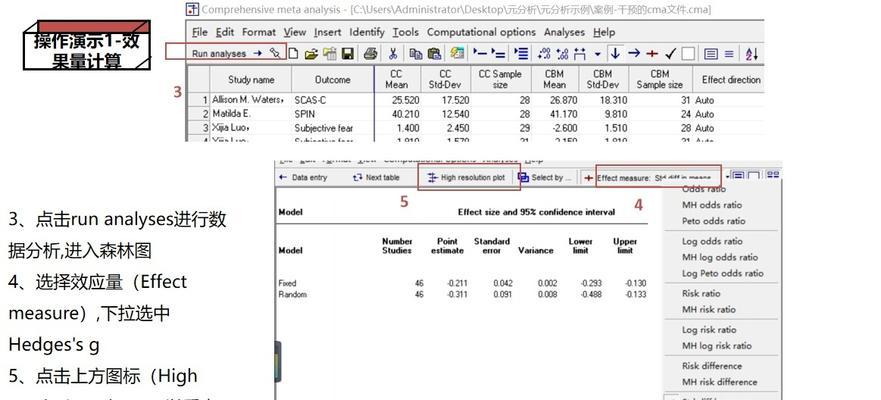Click the indent-lines alignment icon
Image resolution: width=881 pixels, height=400 pixels.
(x=521, y=54)
